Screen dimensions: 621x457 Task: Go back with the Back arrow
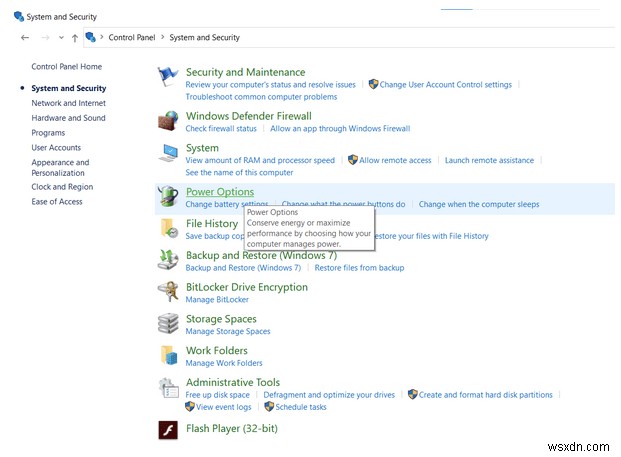[25, 38]
